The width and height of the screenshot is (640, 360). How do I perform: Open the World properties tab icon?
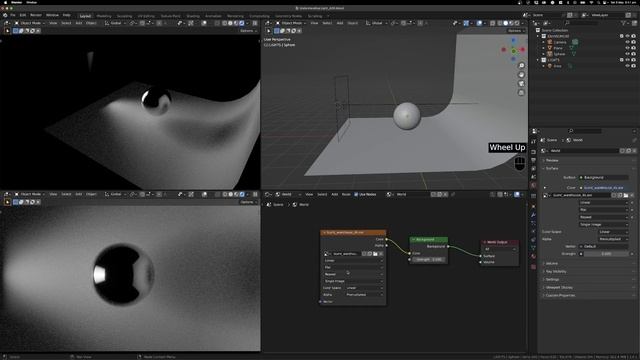533,185
